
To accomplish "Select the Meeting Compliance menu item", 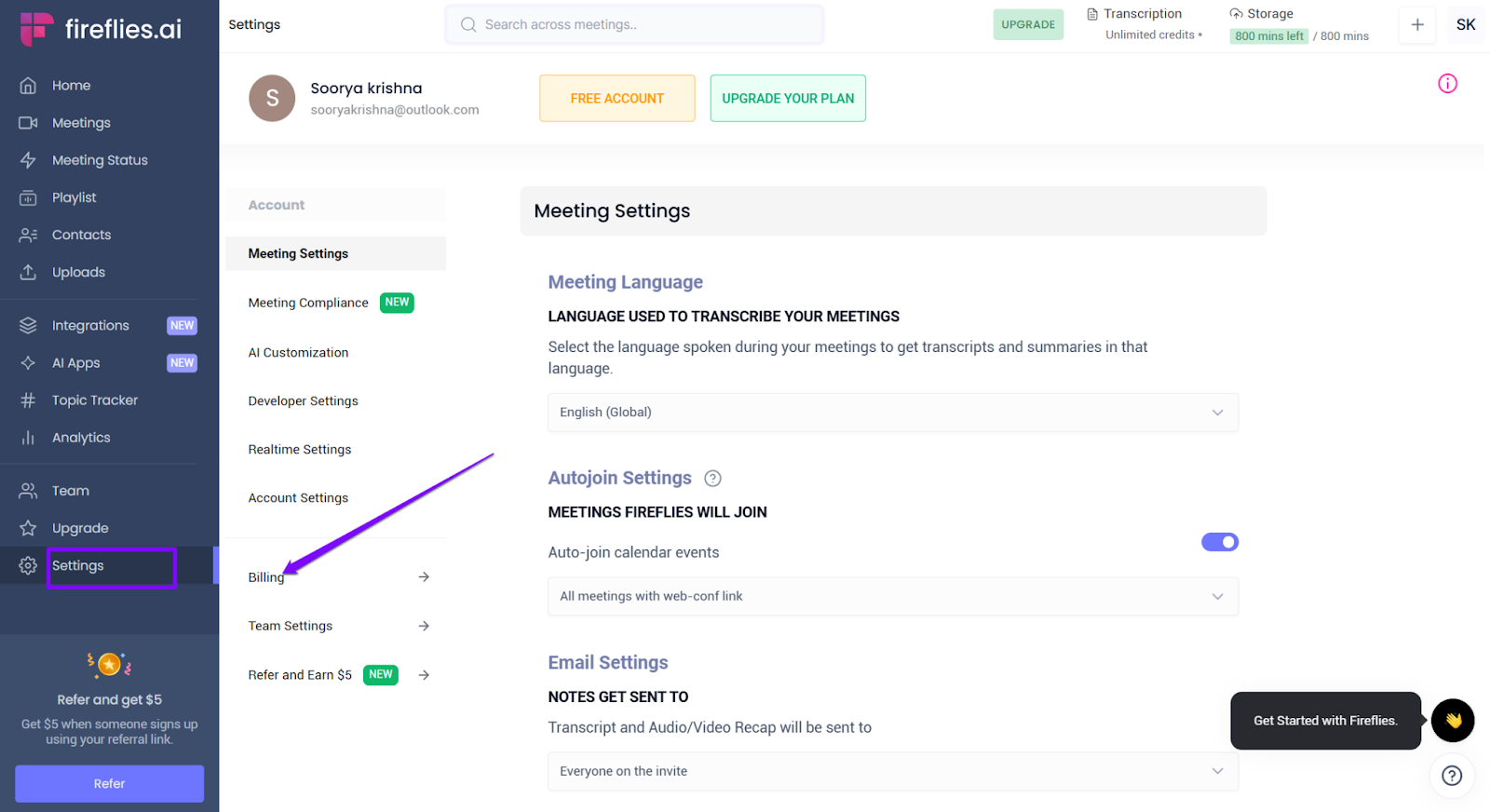I will coord(308,303).
